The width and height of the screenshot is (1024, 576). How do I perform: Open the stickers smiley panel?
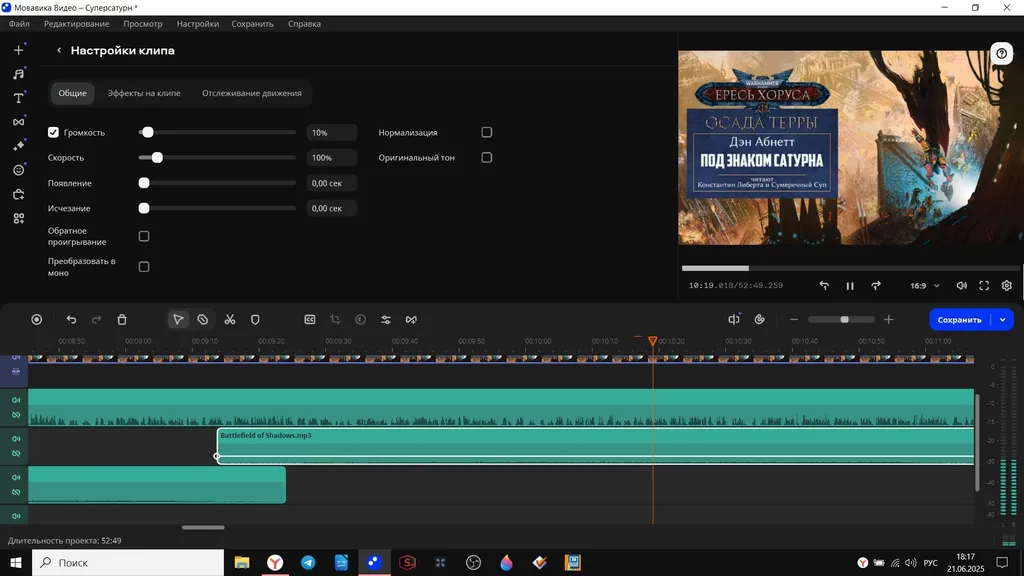(x=18, y=170)
